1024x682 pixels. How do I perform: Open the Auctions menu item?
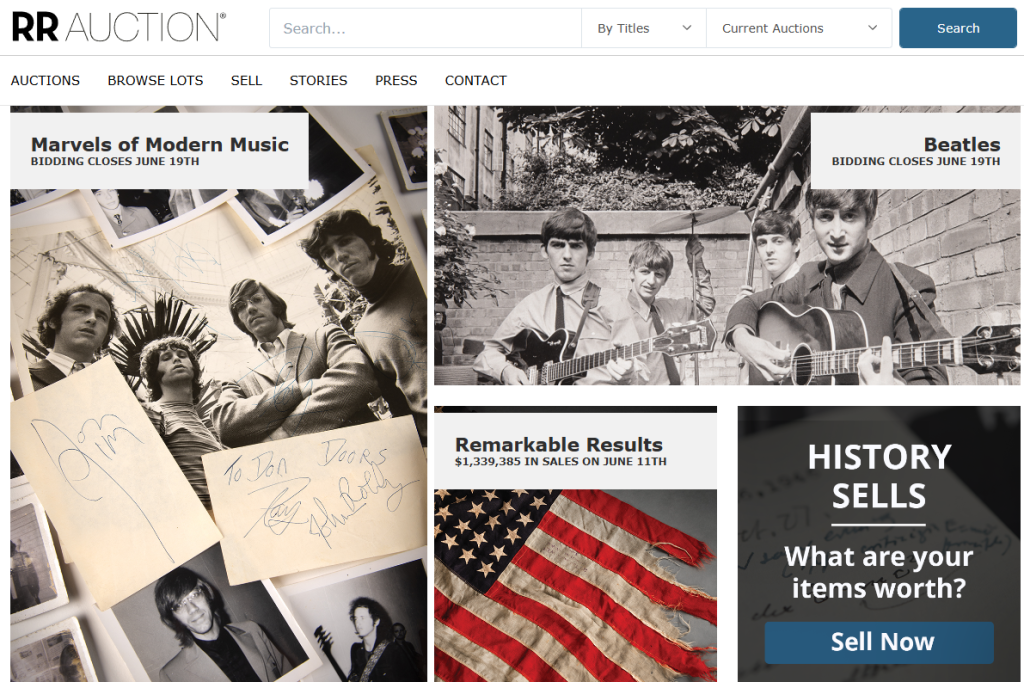pyautogui.click(x=45, y=80)
